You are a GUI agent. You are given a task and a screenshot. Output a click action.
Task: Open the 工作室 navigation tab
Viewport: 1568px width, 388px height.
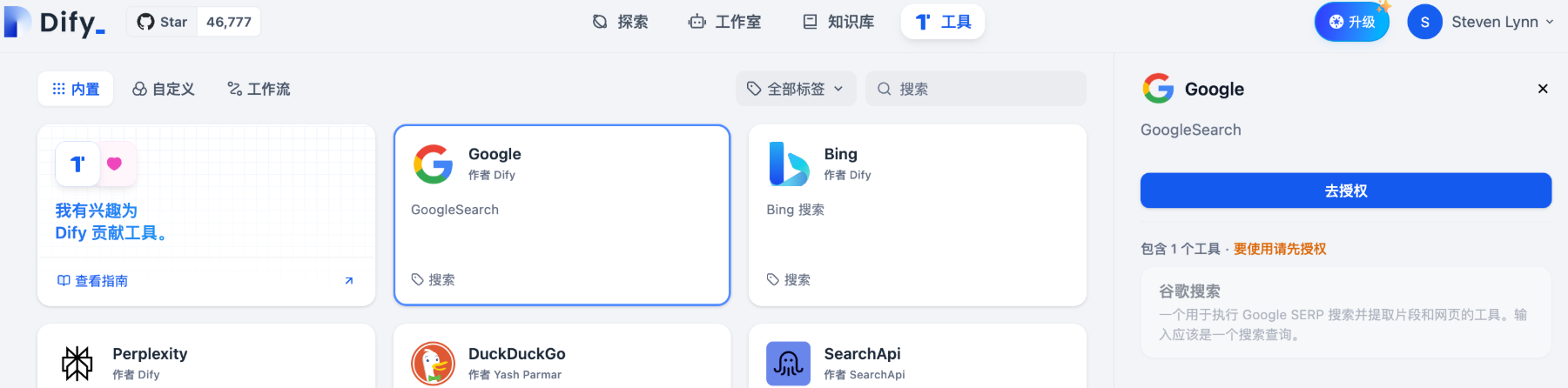click(x=724, y=22)
